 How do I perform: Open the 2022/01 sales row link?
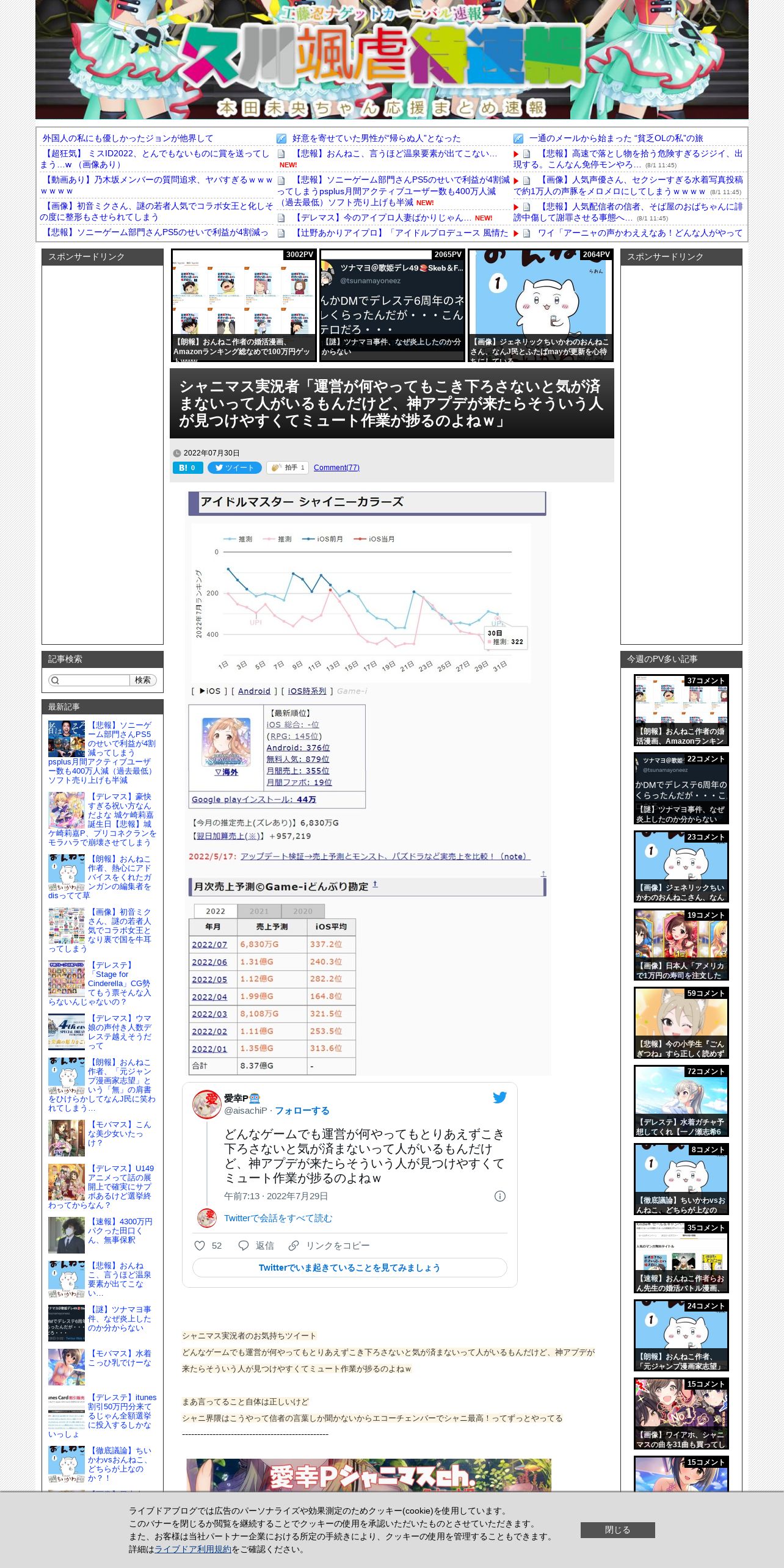pos(209,1049)
